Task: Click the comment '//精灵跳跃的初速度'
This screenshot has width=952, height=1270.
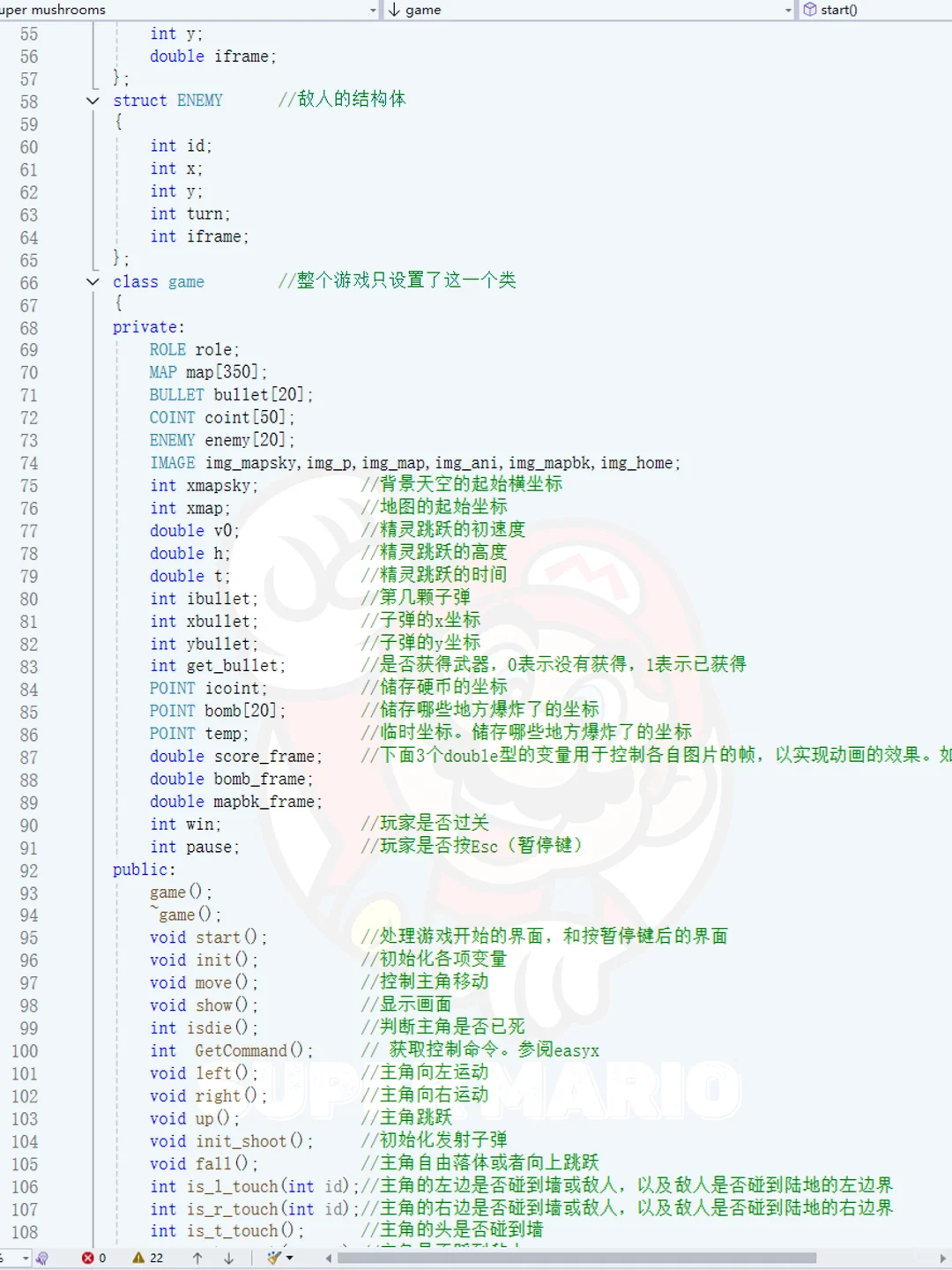Action: coord(443,530)
